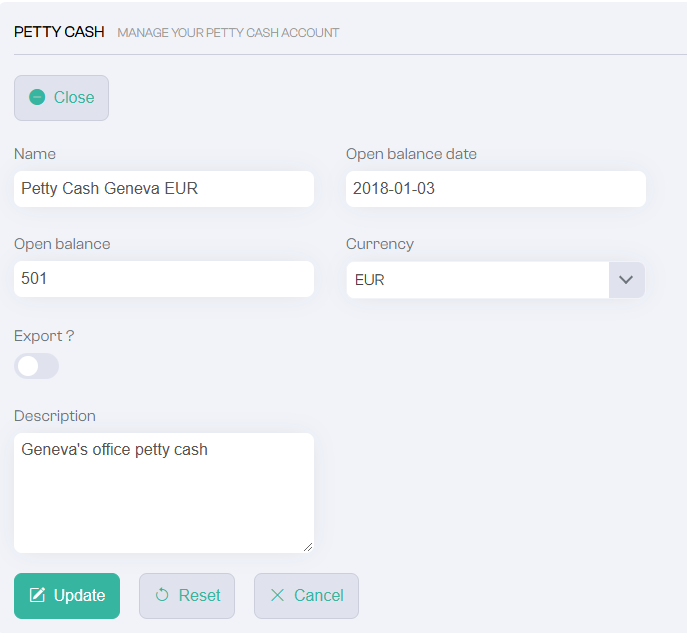The height and width of the screenshot is (633, 687).
Task: Close the petty cash form panel
Action: (61, 98)
